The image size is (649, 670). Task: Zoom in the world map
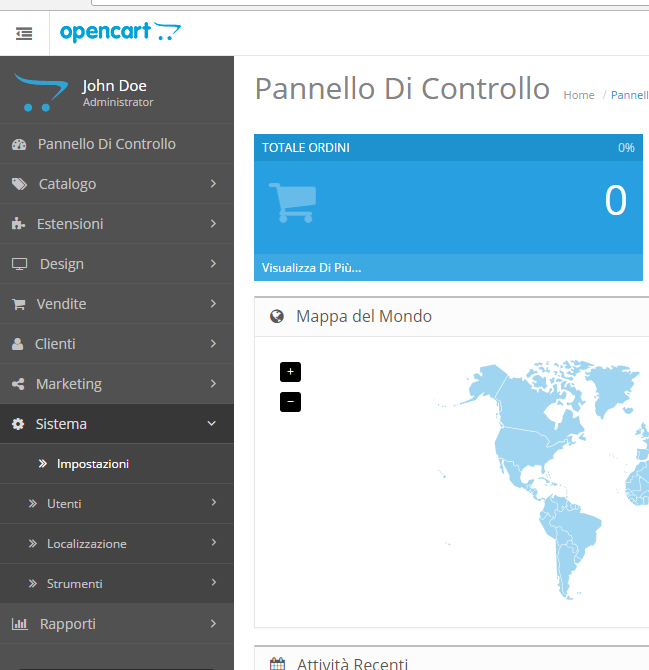(x=291, y=372)
